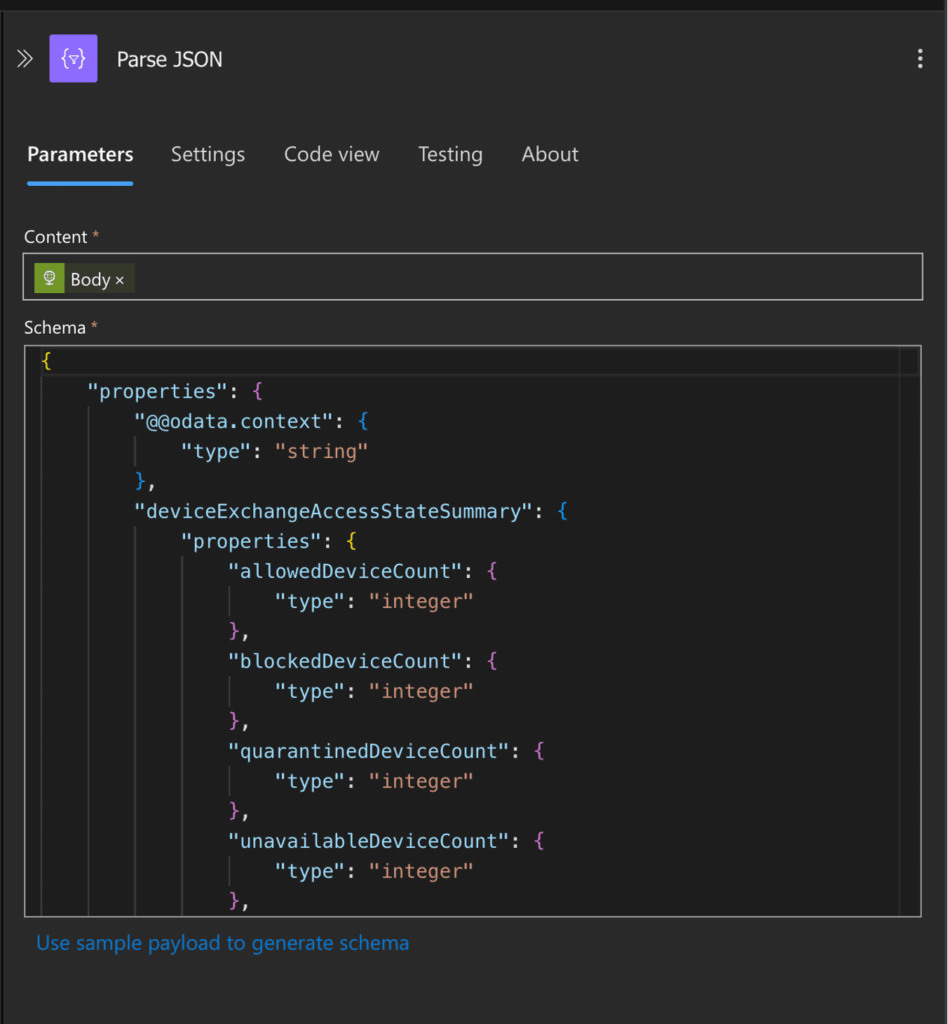The height and width of the screenshot is (1024, 948).
Task: Open the Code view tab
Action: [331, 154]
